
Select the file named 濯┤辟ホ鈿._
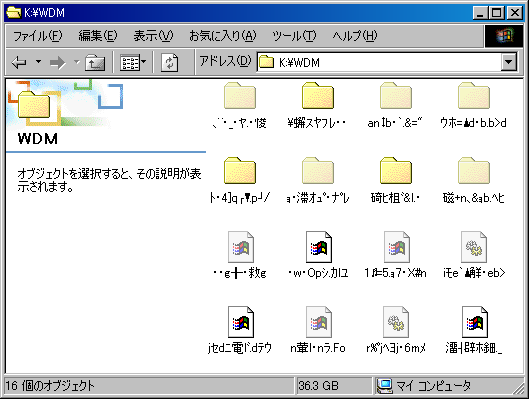point(474,330)
